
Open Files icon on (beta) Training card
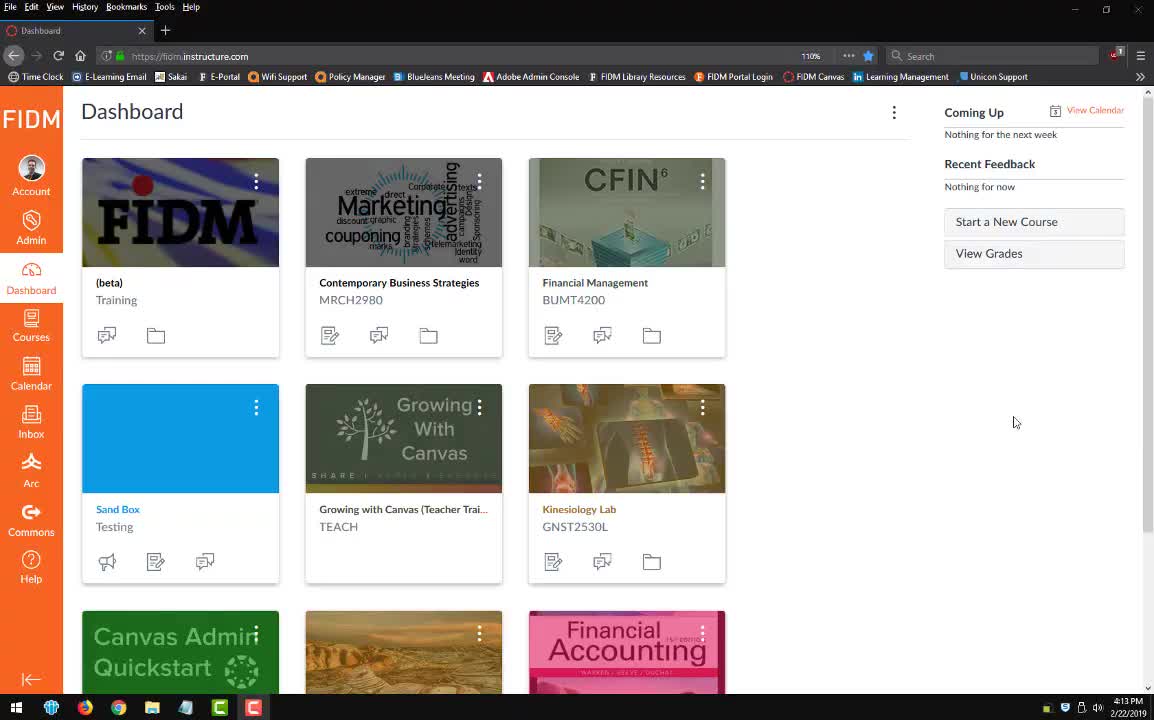click(156, 336)
